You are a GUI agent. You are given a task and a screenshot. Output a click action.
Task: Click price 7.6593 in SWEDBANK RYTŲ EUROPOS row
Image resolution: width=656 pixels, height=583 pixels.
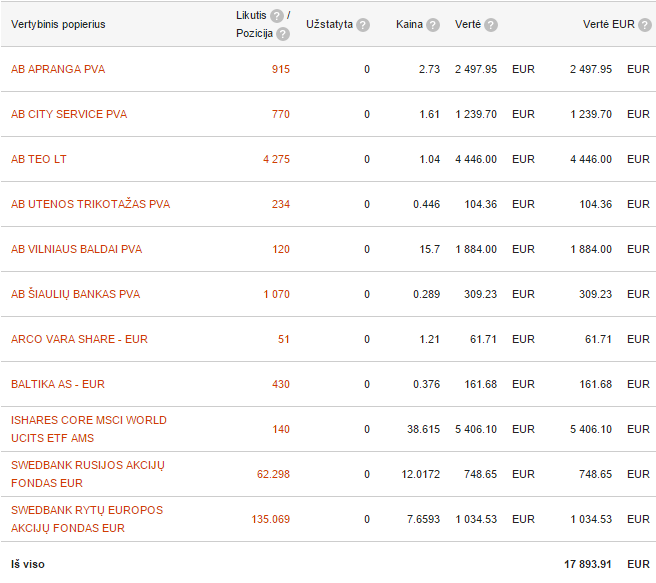click(423, 519)
